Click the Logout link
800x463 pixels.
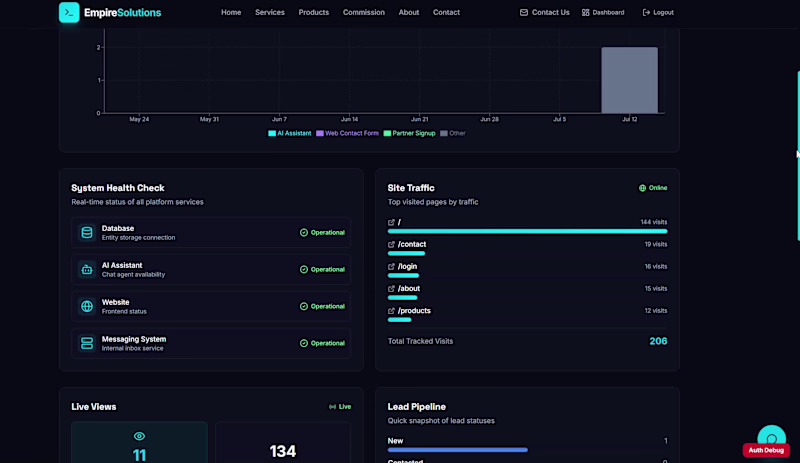[x=658, y=12]
